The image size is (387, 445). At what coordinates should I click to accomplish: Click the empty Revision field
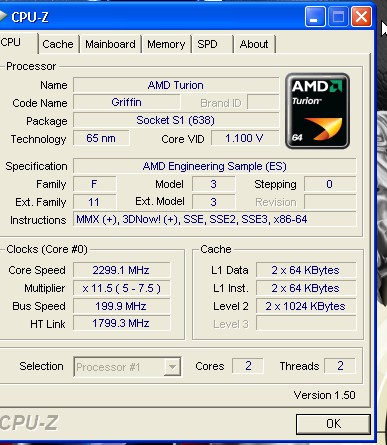(330, 202)
